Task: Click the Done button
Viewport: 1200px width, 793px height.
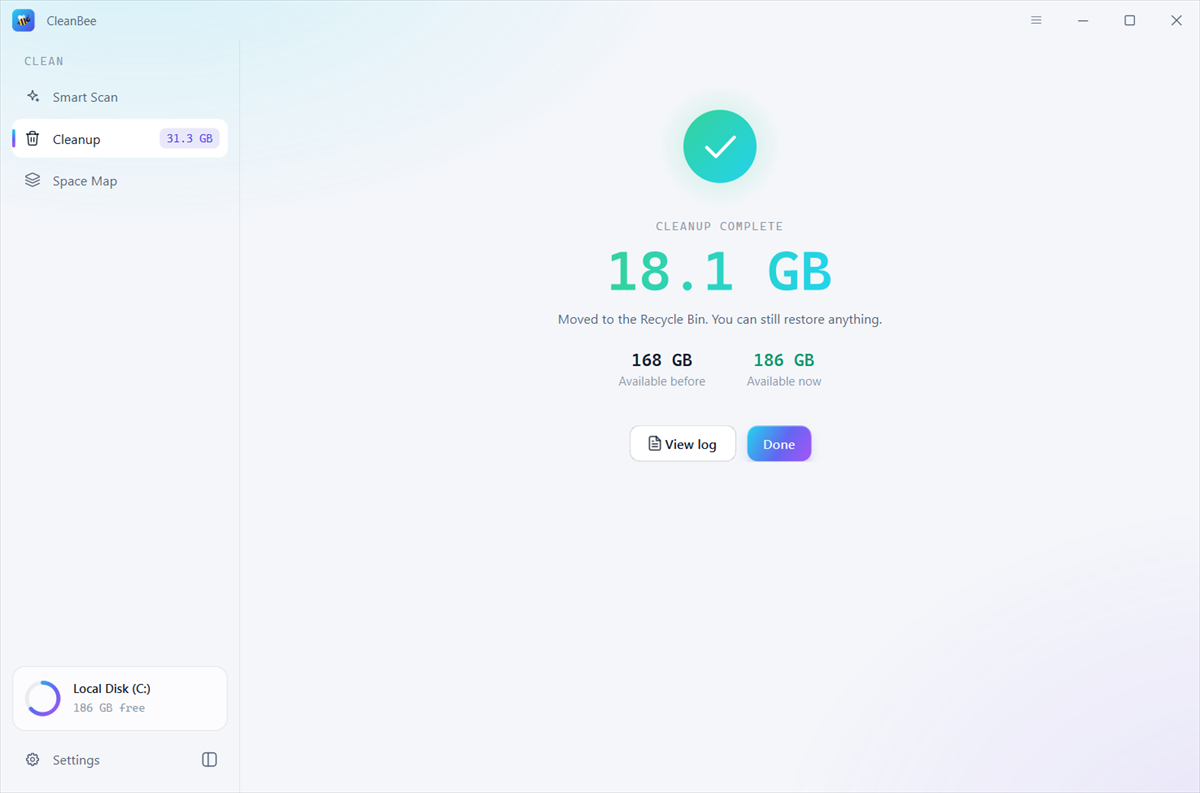Action: (779, 444)
